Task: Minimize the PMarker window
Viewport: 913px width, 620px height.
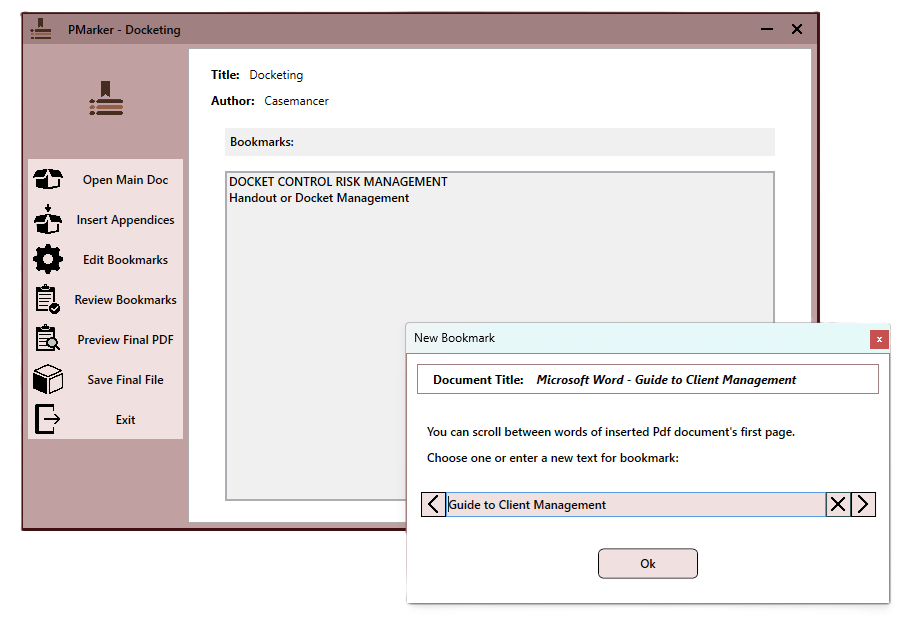Action: pos(767,29)
